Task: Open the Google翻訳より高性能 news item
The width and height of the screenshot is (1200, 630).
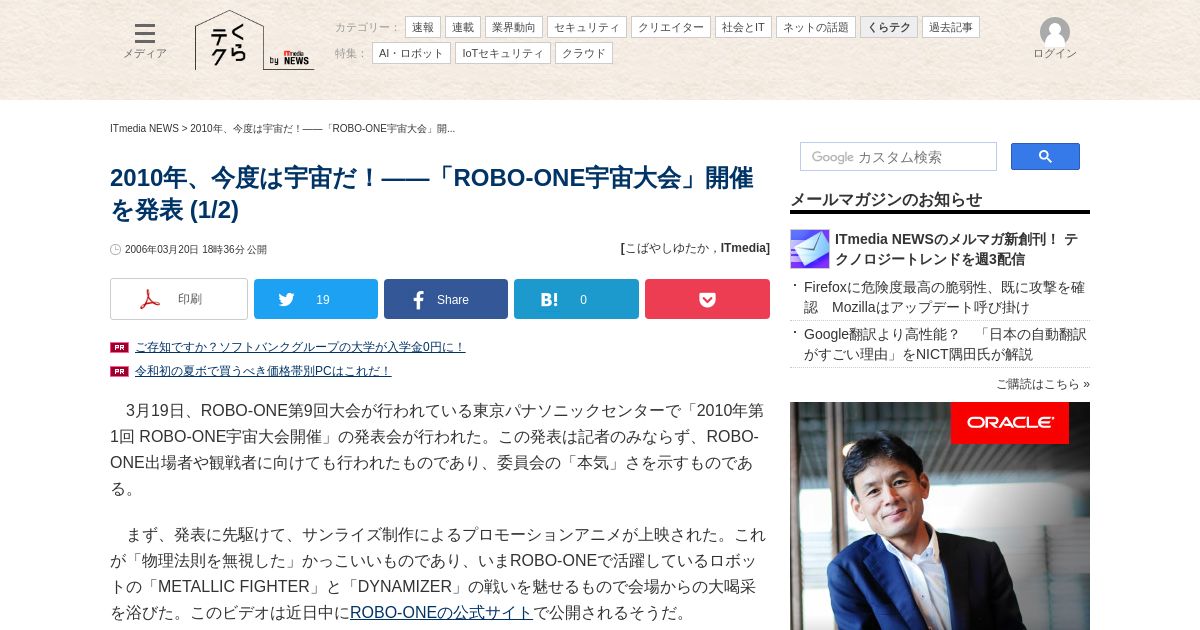Action: (944, 344)
